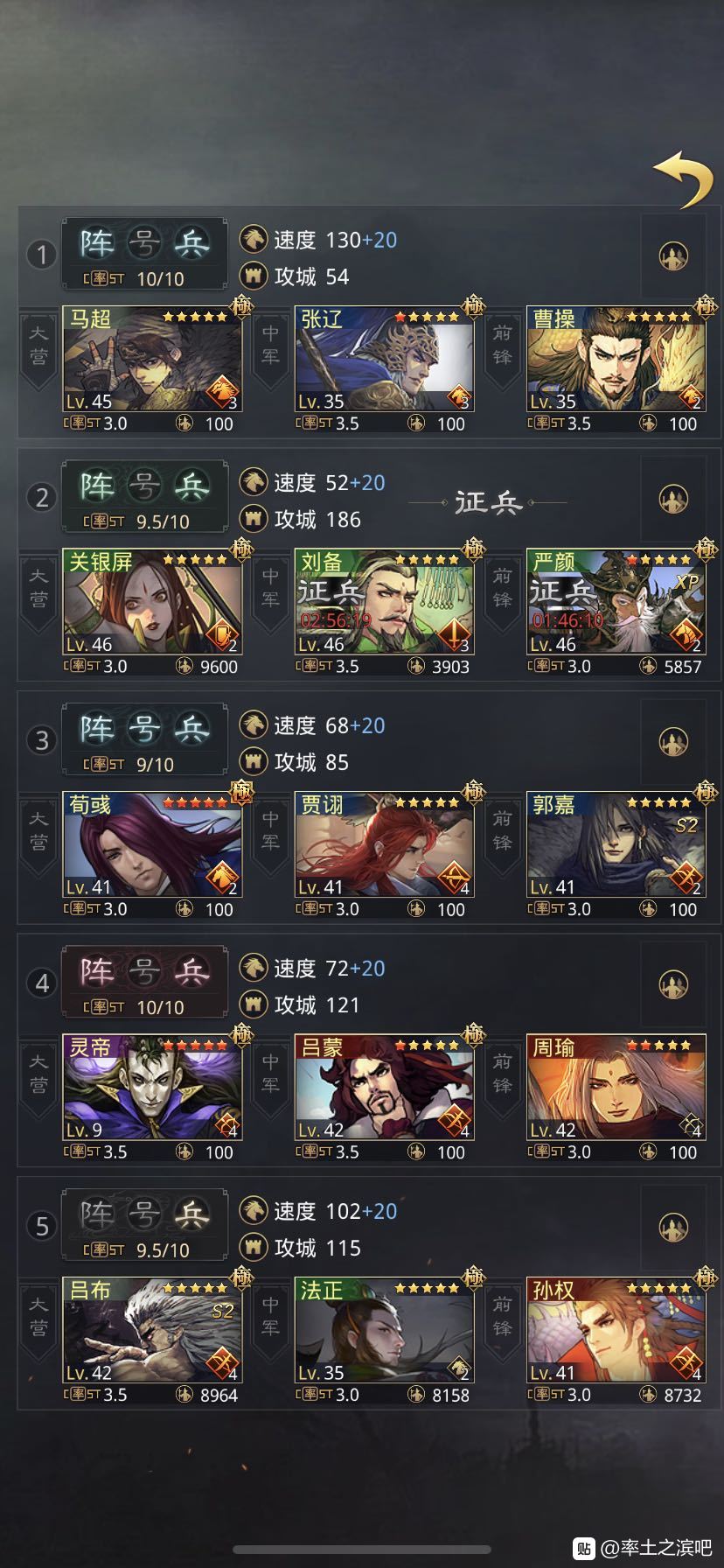Tap the 征兵 status label in team 2
724x1568 pixels.
coord(488,502)
